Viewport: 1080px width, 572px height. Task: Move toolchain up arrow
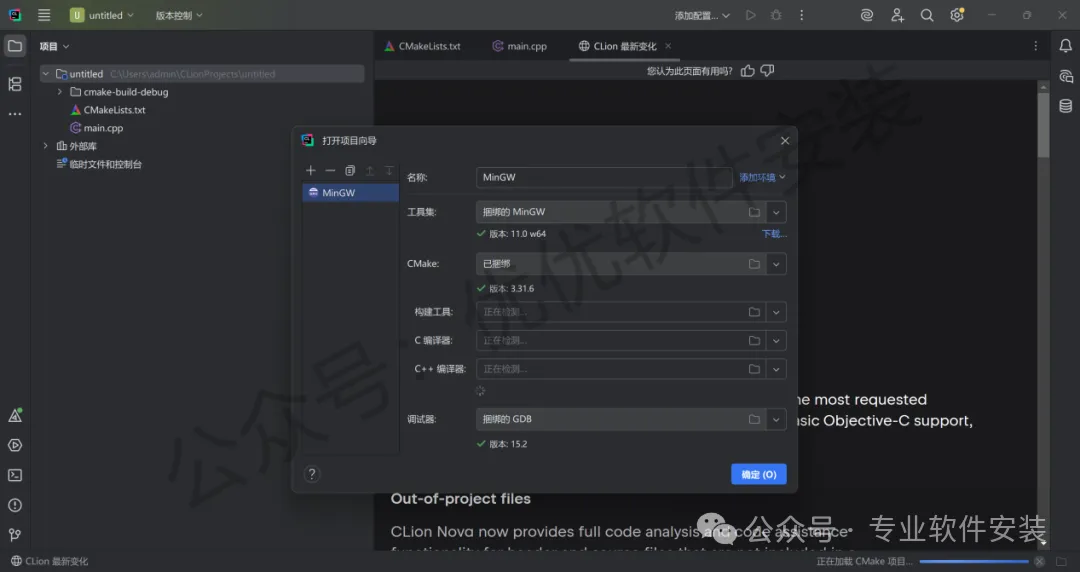[x=370, y=170]
